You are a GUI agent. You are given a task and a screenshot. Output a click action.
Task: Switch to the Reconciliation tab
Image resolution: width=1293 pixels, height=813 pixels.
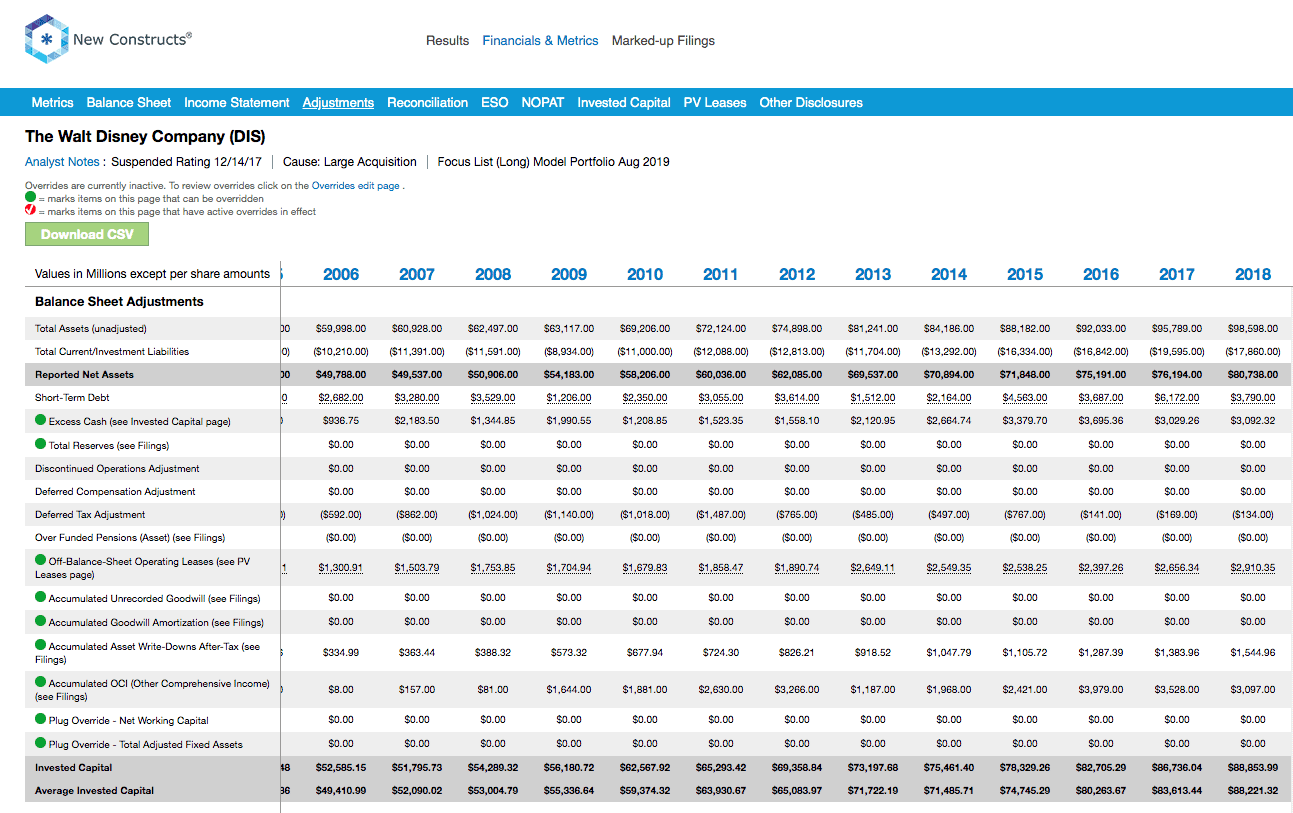(427, 103)
